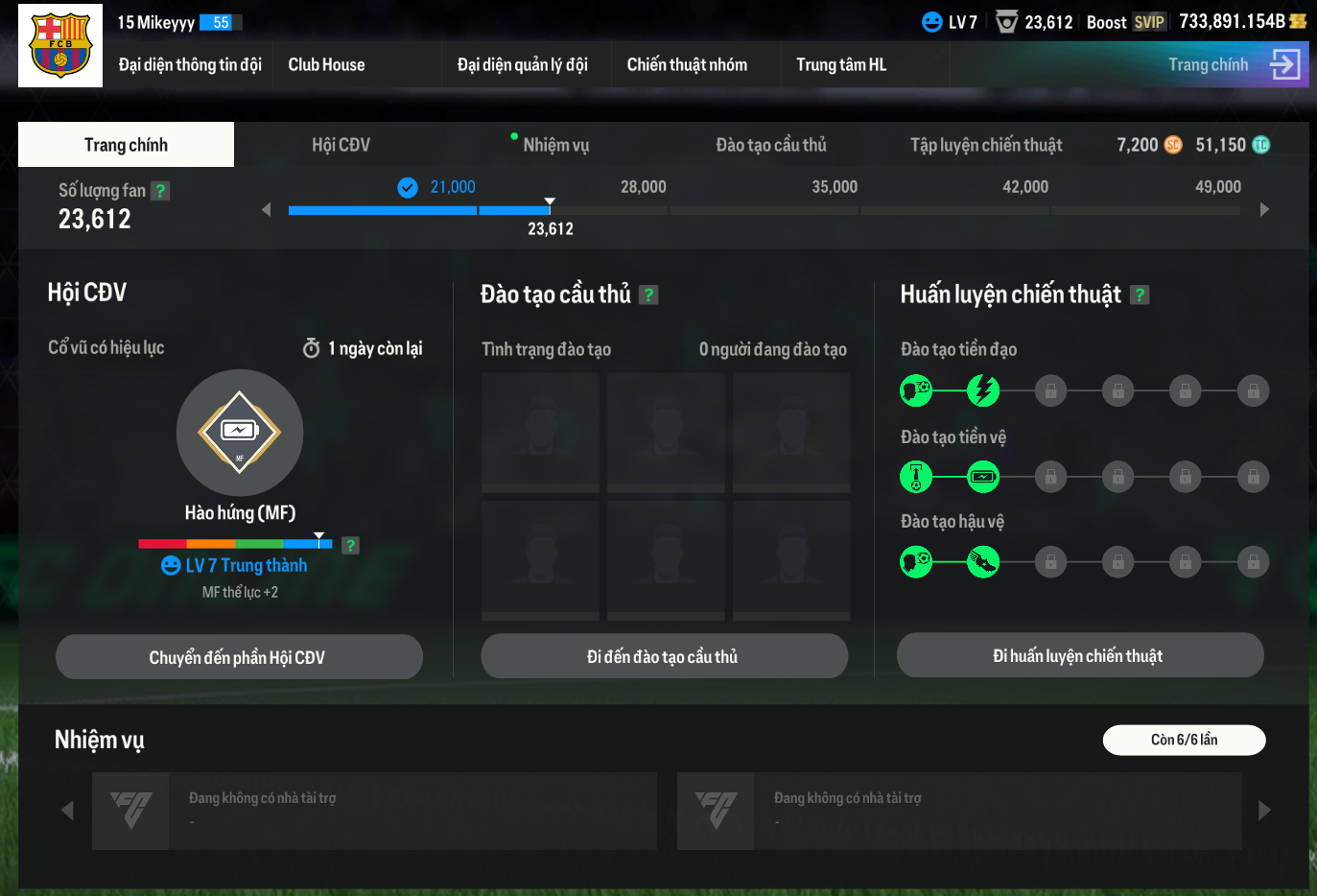Click the first locked forward training node
The height and width of the screenshot is (896, 1317).
click(x=1050, y=390)
